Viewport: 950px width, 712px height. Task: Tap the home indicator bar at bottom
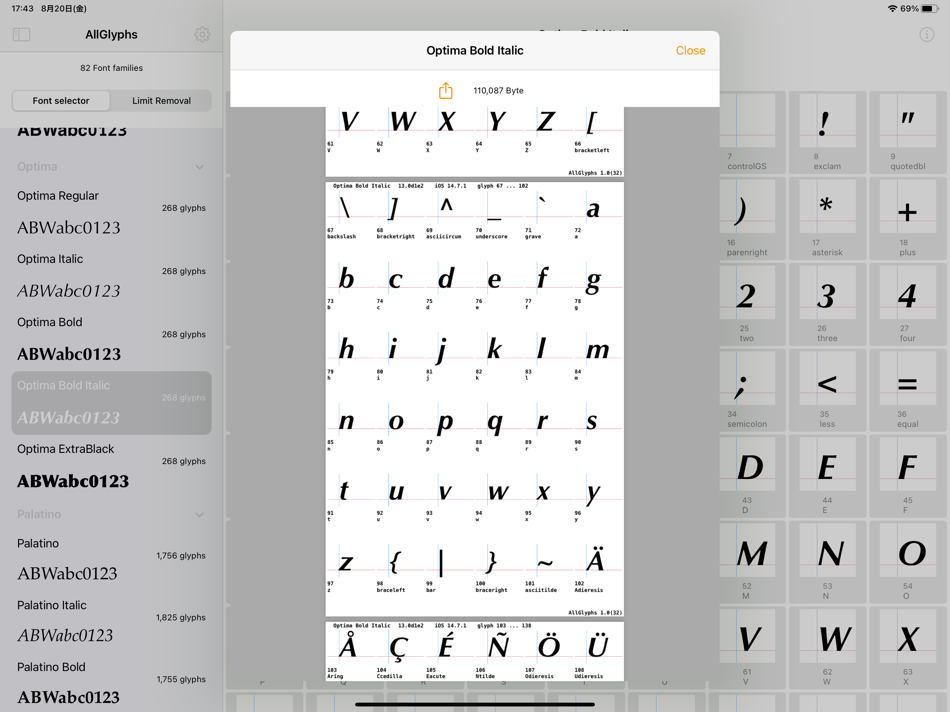click(475, 705)
